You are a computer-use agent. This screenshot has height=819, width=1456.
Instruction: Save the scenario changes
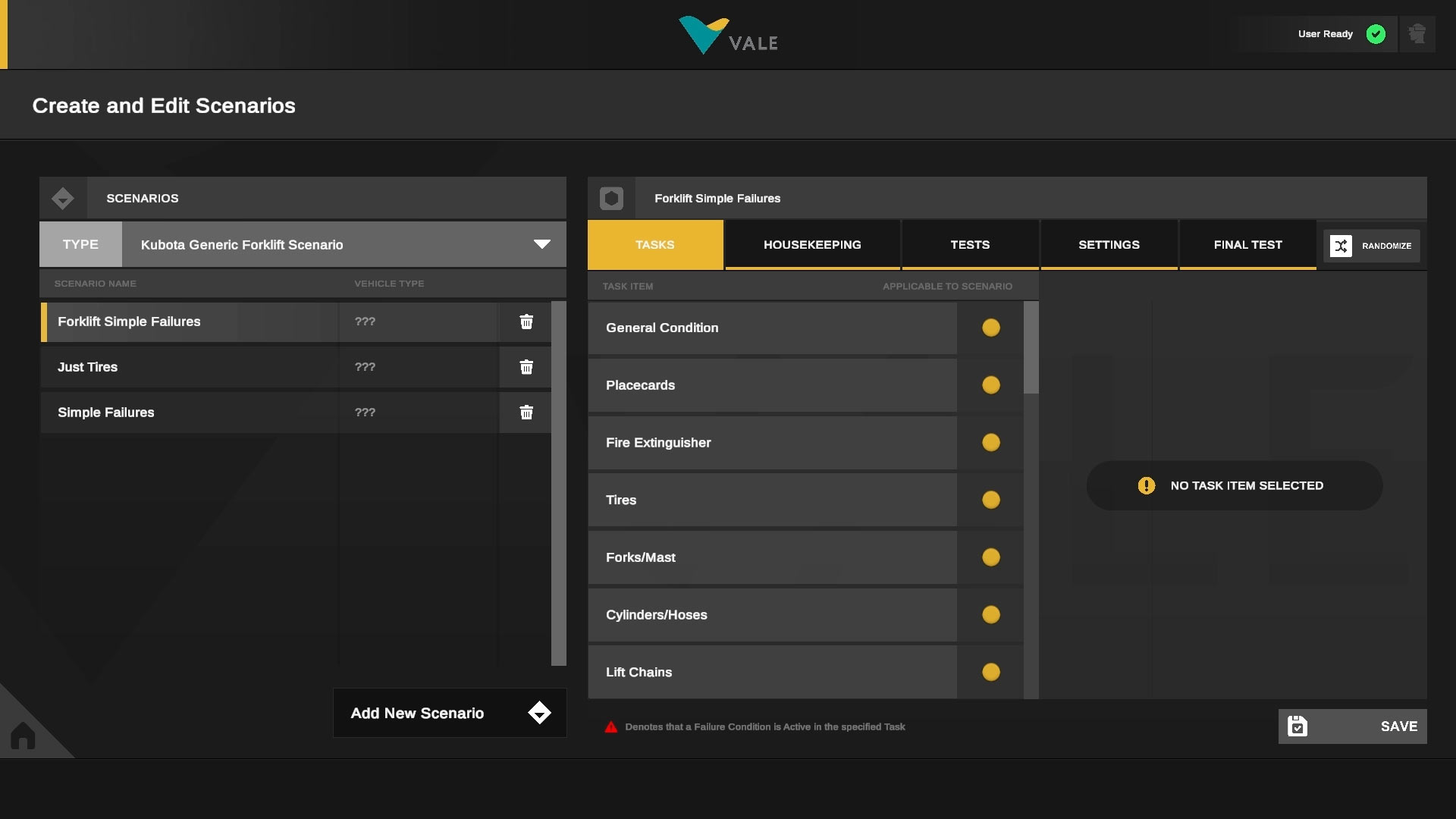(x=1352, y=726)
